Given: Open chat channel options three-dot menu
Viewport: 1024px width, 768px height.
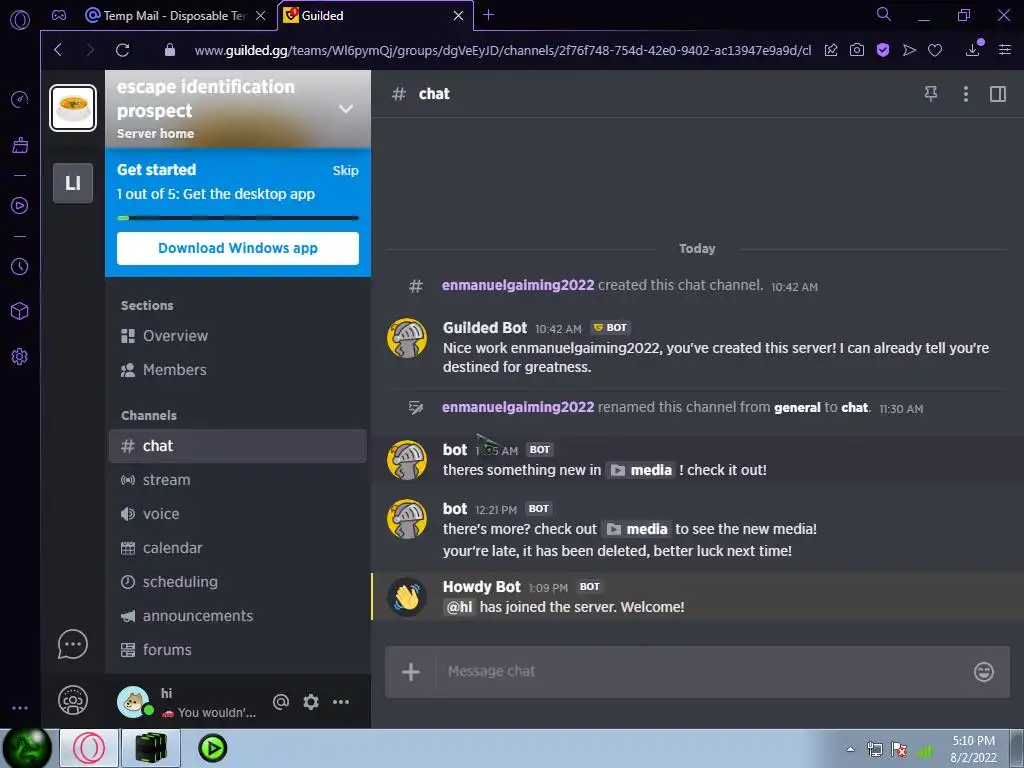Looking at the screenshot, I should click(x=965, y=94).
